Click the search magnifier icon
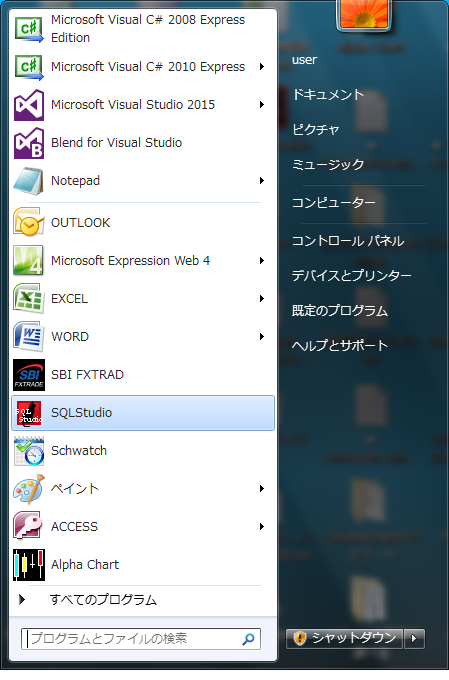Image resolution: width=449 pixels, height=680 pixels. point(249,639)
